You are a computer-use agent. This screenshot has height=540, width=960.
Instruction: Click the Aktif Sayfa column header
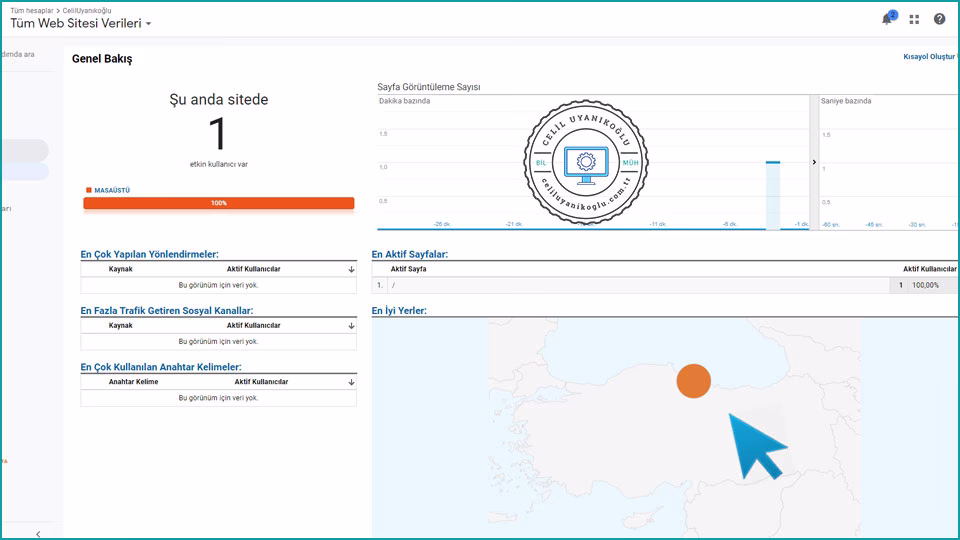tap(408, 269)
